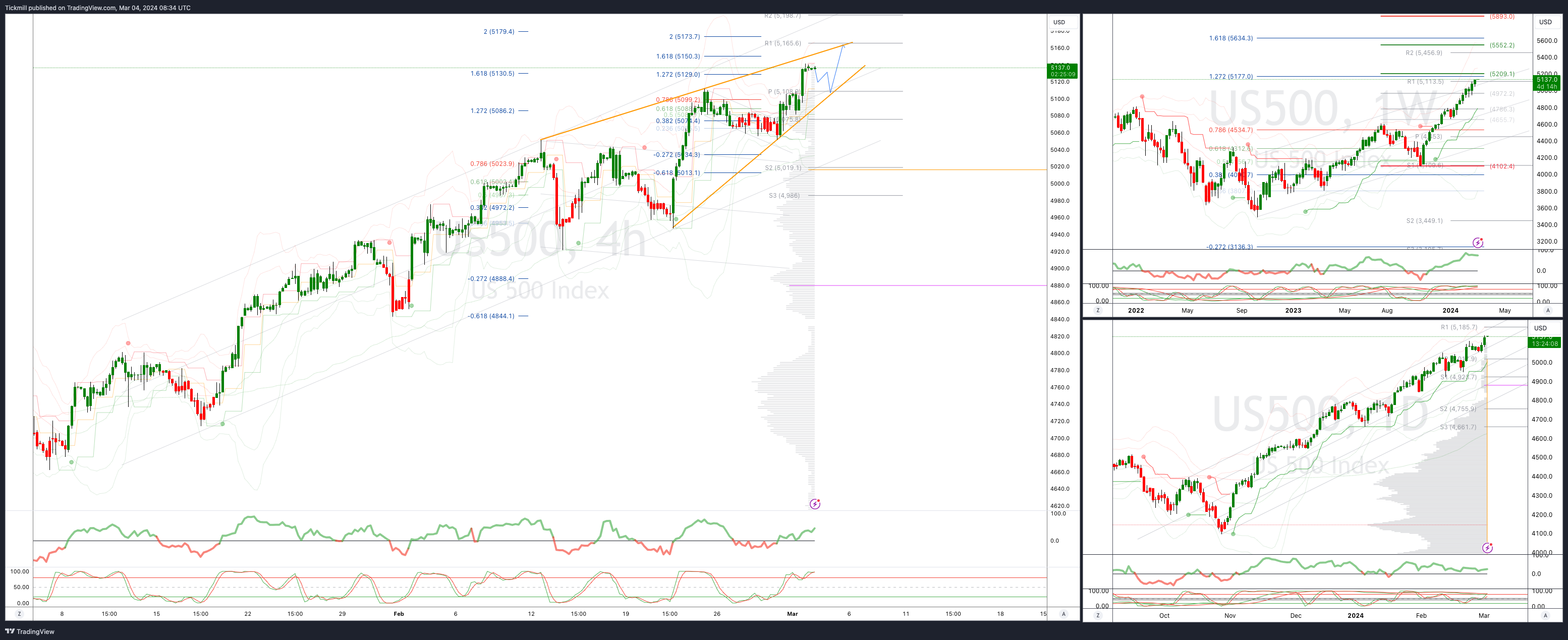
Task: Click the A auto-scale button on 4h chart
Action: click(1063, 614)
